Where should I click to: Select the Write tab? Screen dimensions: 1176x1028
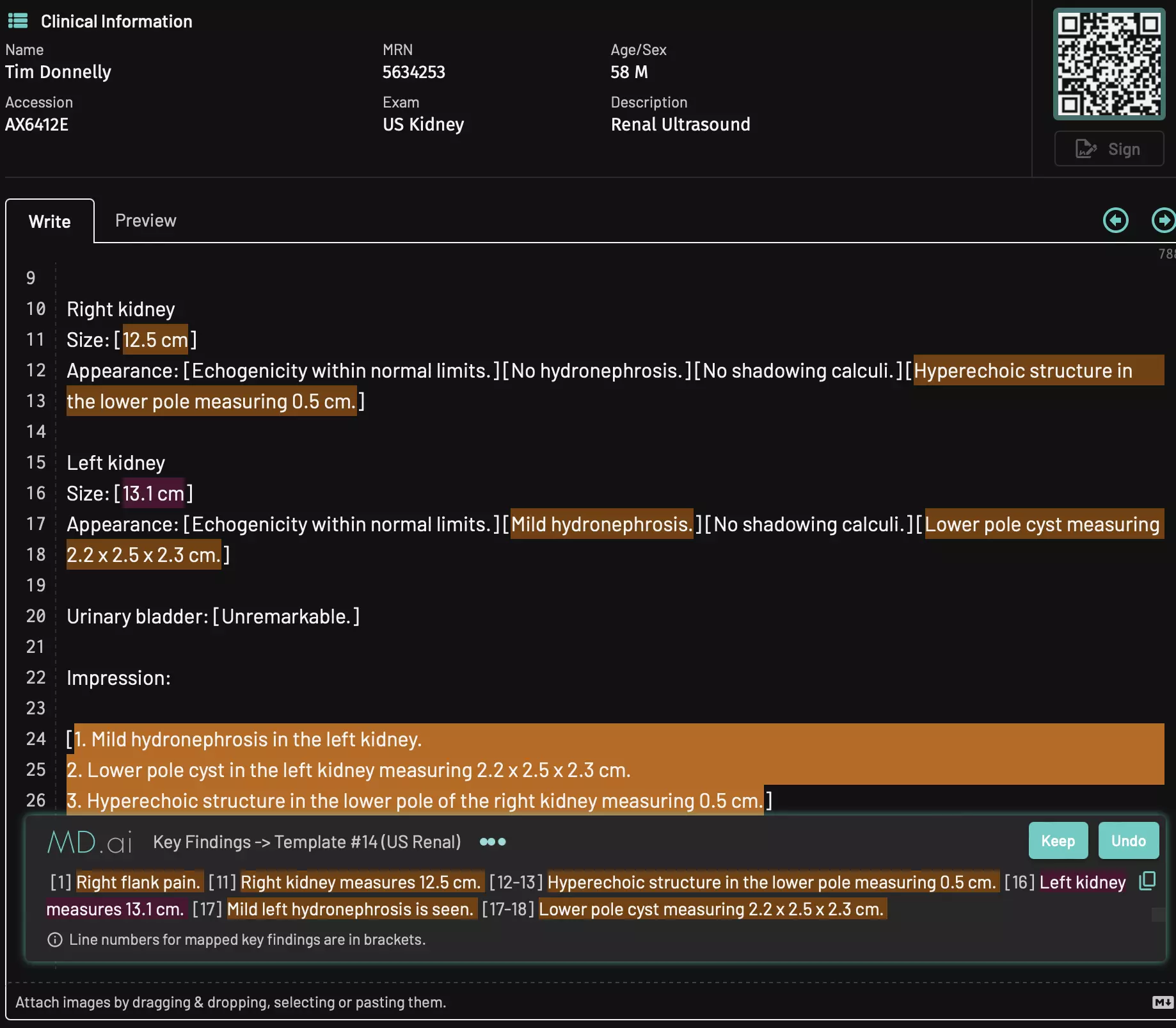tap(50, 221)
